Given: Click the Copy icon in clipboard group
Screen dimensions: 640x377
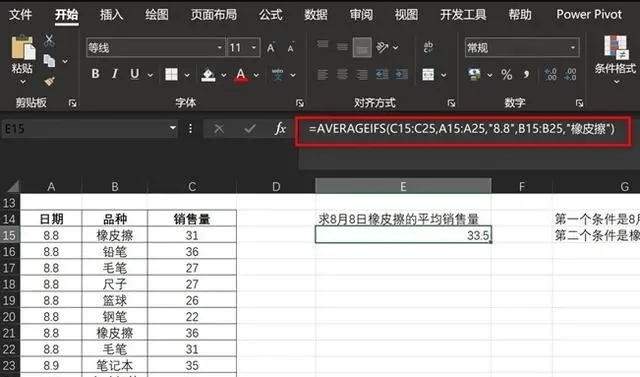Looking at the screenshot, I should (49, 61).
